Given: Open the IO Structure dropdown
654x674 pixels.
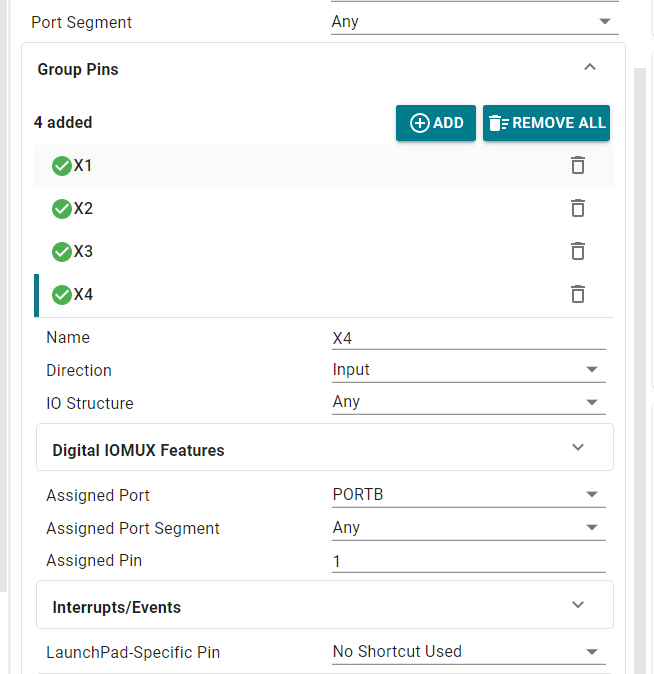Looking at the screenshot, I should point(469,402).
